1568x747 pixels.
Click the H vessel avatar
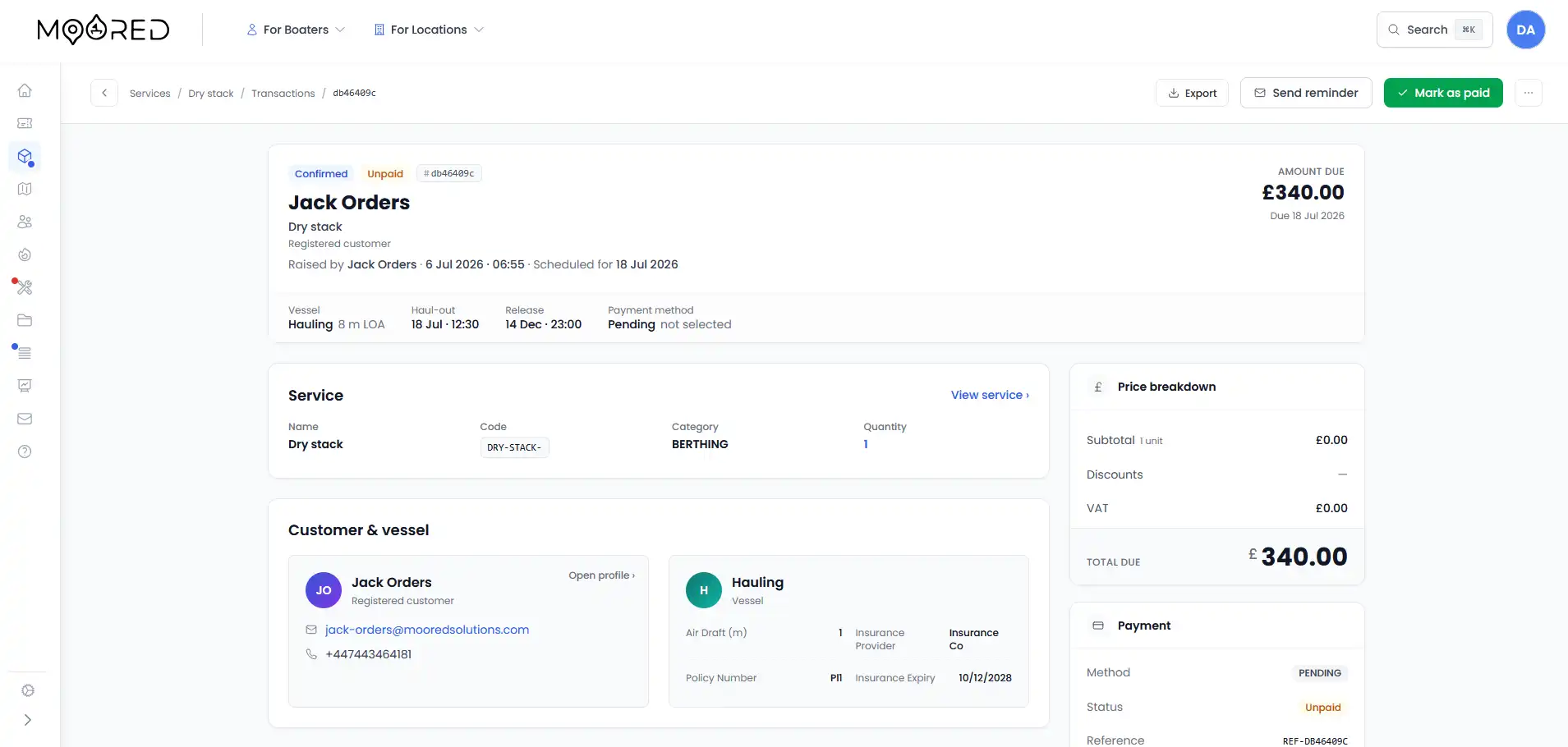pos(704,590)
